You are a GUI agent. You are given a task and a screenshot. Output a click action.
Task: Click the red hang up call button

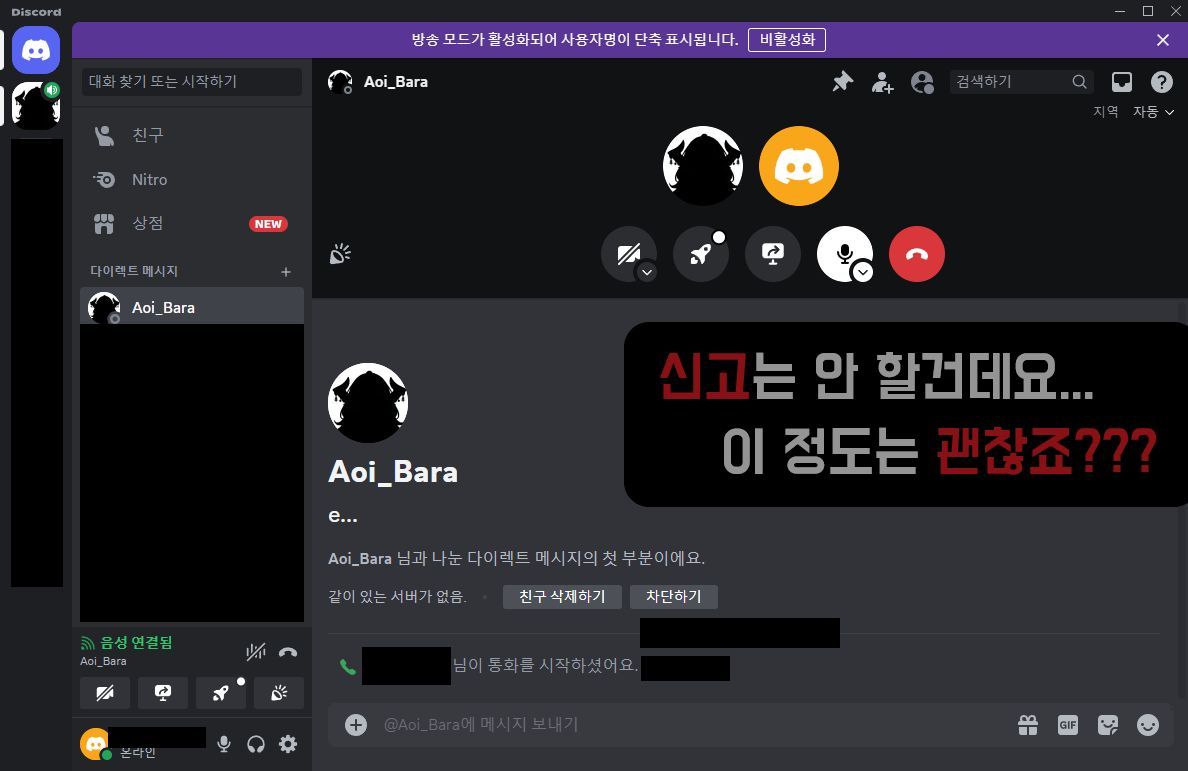pos(916,254)
